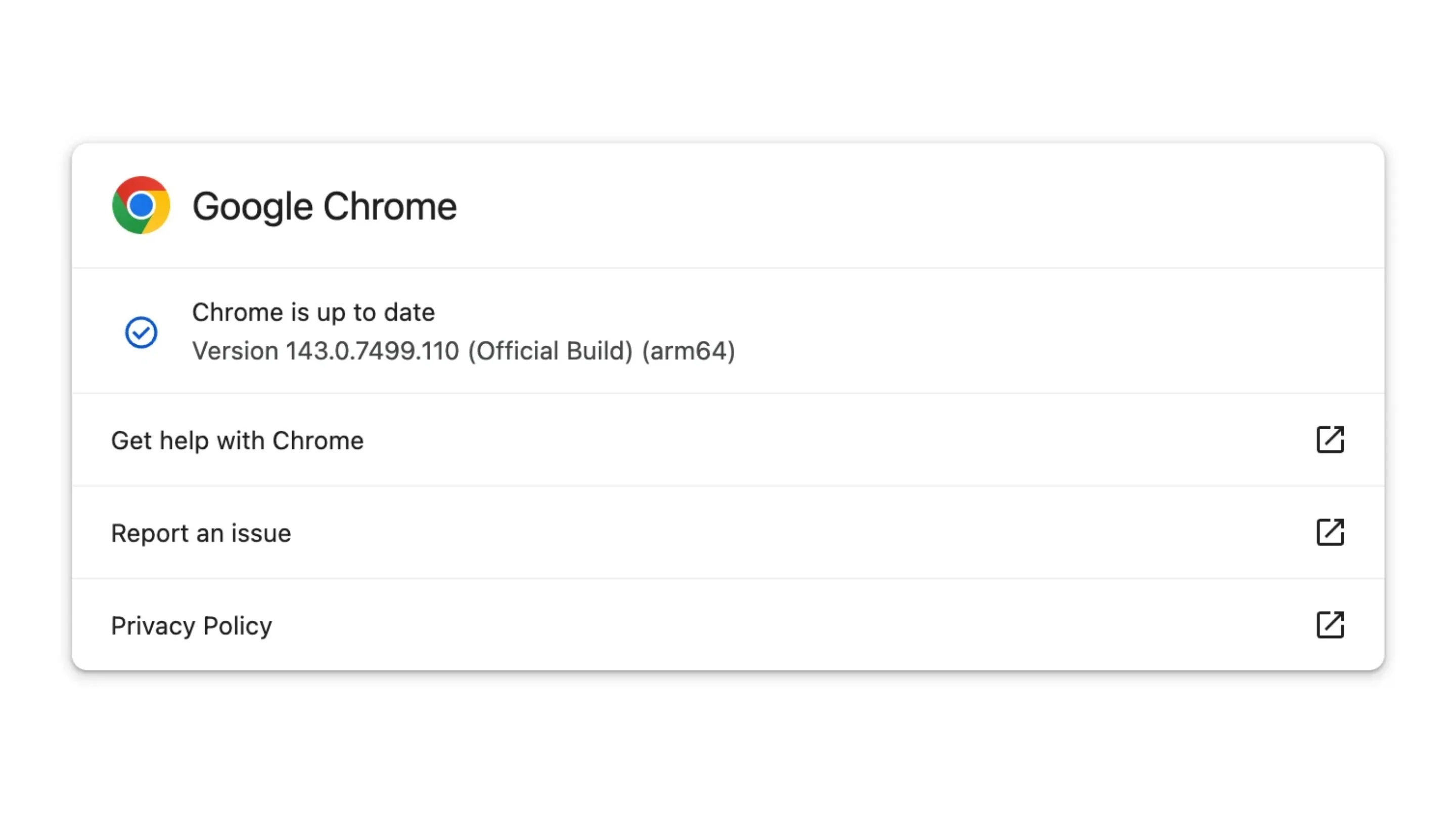Image resolution: width=1456 pixels, height=819 pixels.
Task: Click the blue up-to-date checkmark icon
Action: pyautogui.click(x=141, y=333)
